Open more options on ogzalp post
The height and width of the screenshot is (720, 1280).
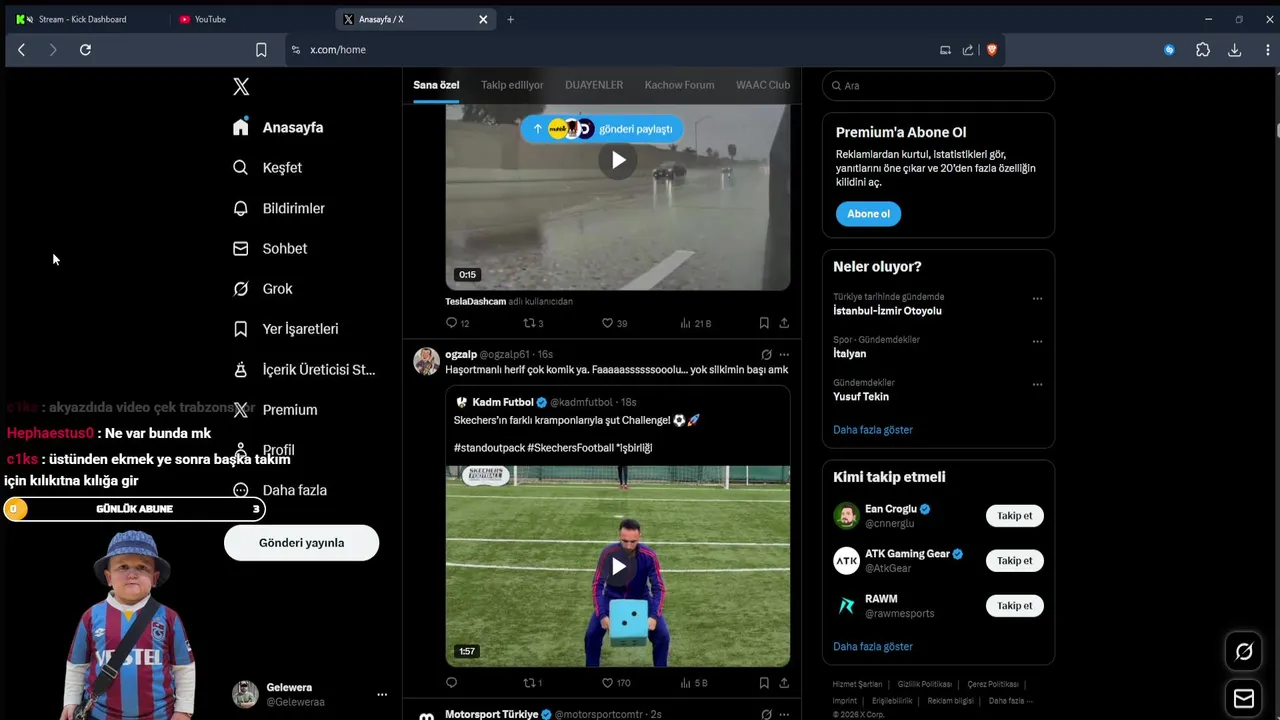(784, 354)
